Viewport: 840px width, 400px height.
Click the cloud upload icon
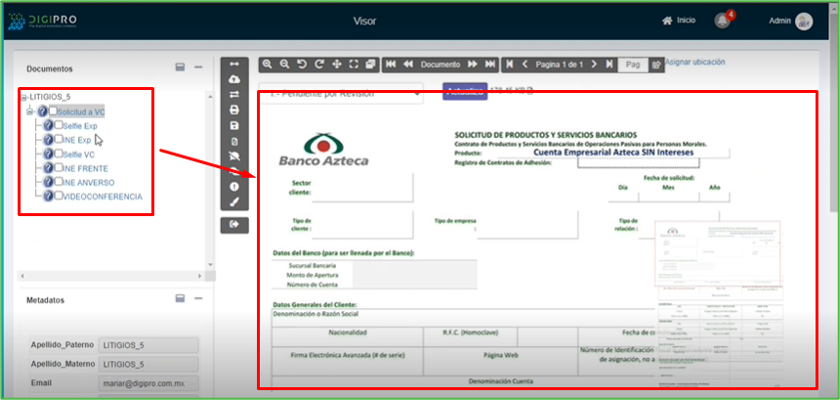click(x=234, y=79)
